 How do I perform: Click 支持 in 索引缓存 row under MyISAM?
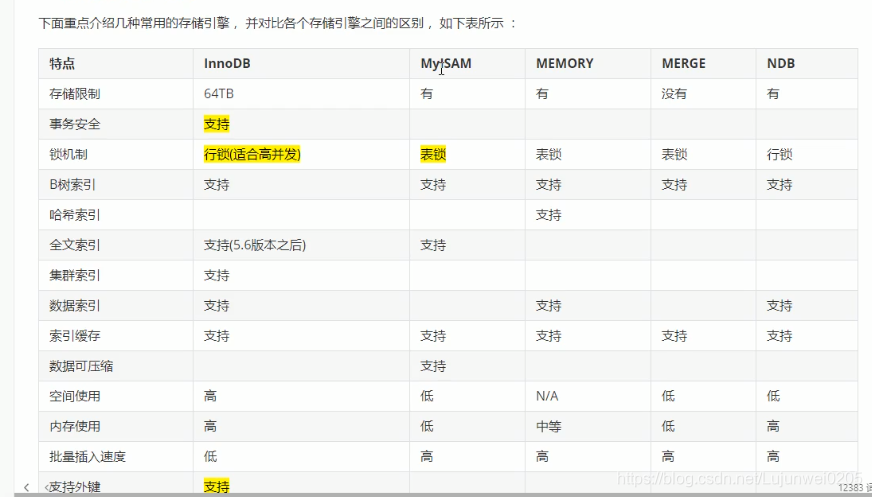433,336
